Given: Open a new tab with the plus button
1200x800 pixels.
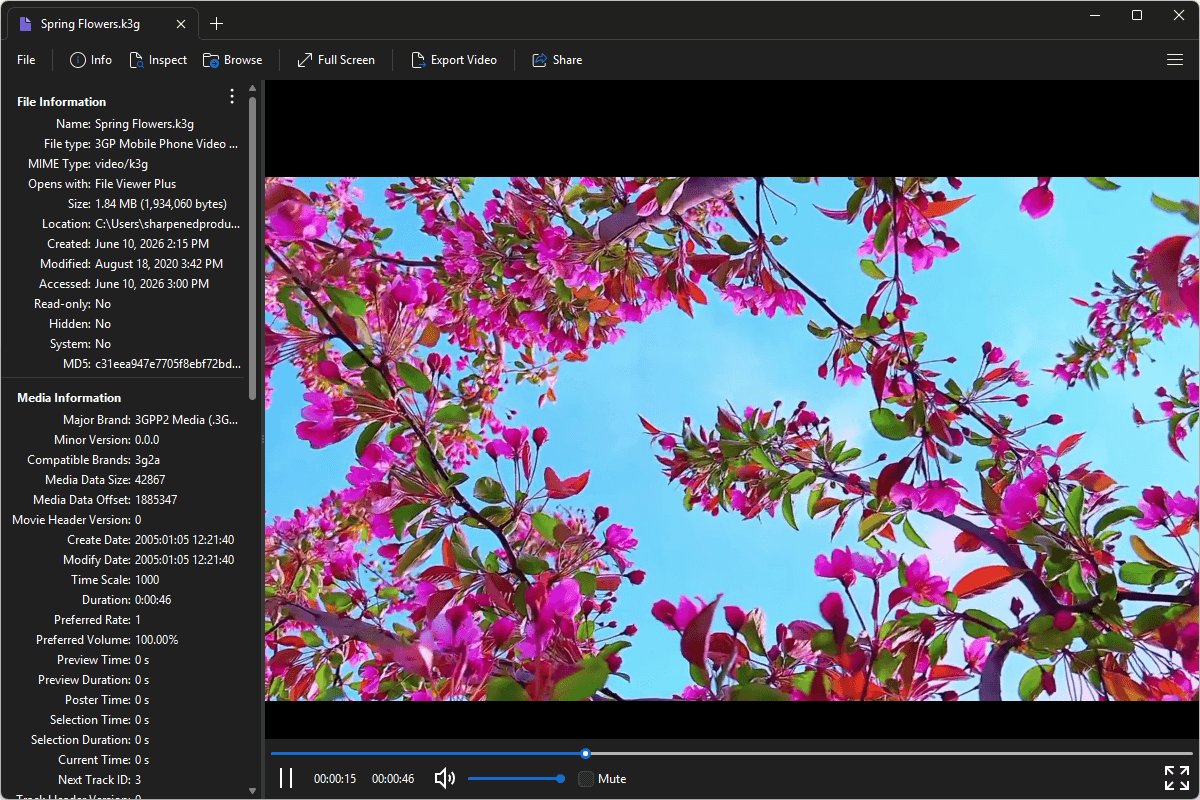Looking at the screenshot, I should [x=216, y=23].
